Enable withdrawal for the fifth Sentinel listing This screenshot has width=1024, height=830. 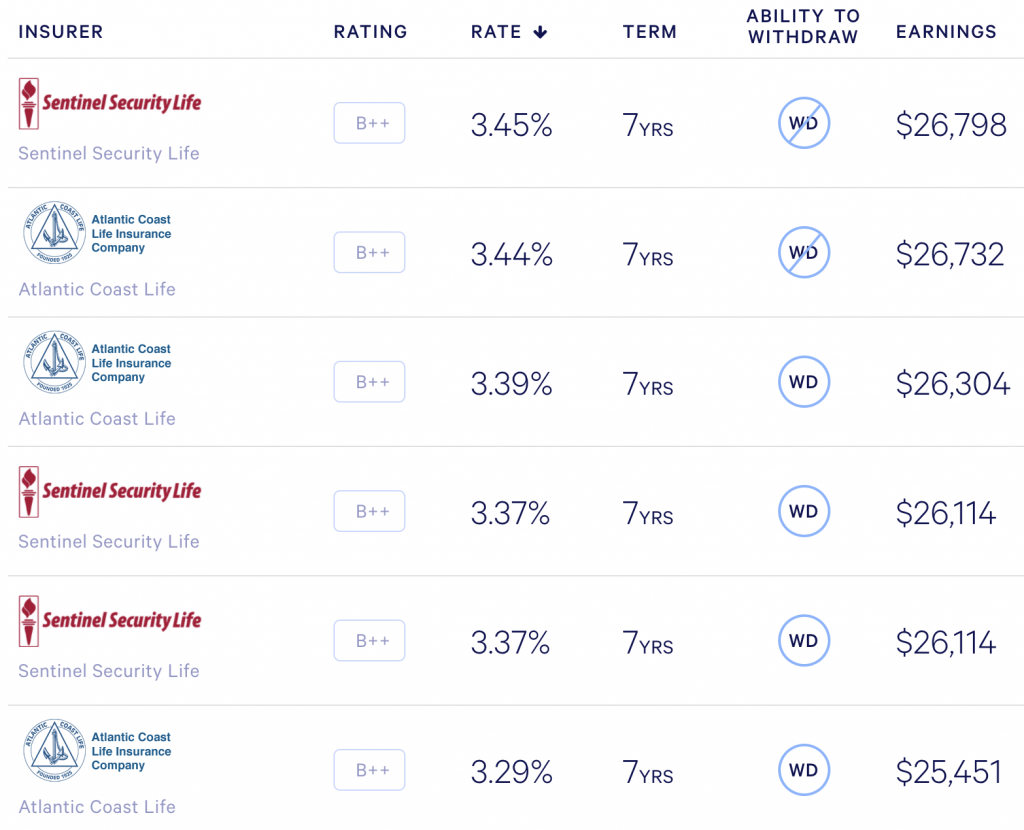803,641
